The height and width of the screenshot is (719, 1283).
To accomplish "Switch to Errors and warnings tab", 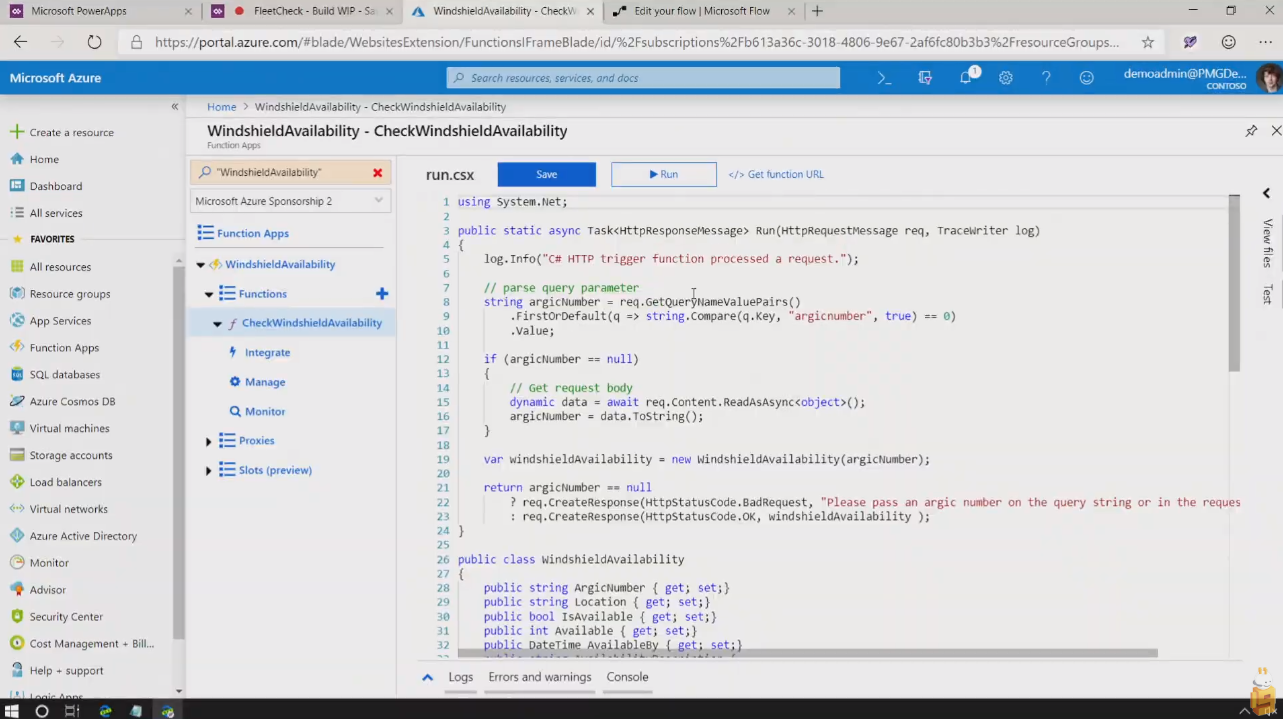I will pos(539,677).
